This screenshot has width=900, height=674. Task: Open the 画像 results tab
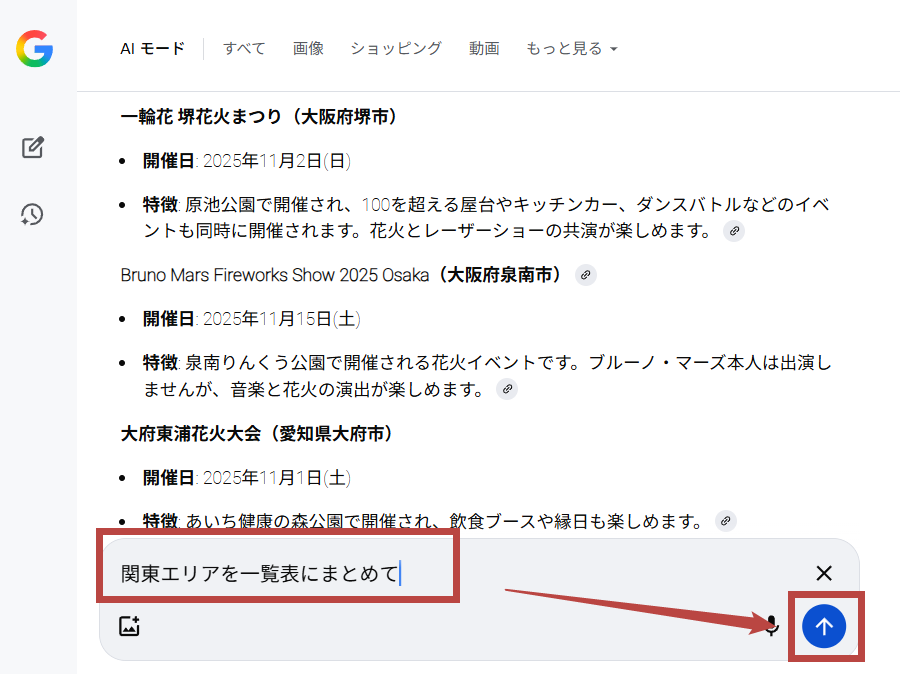[x=308, y=48]
